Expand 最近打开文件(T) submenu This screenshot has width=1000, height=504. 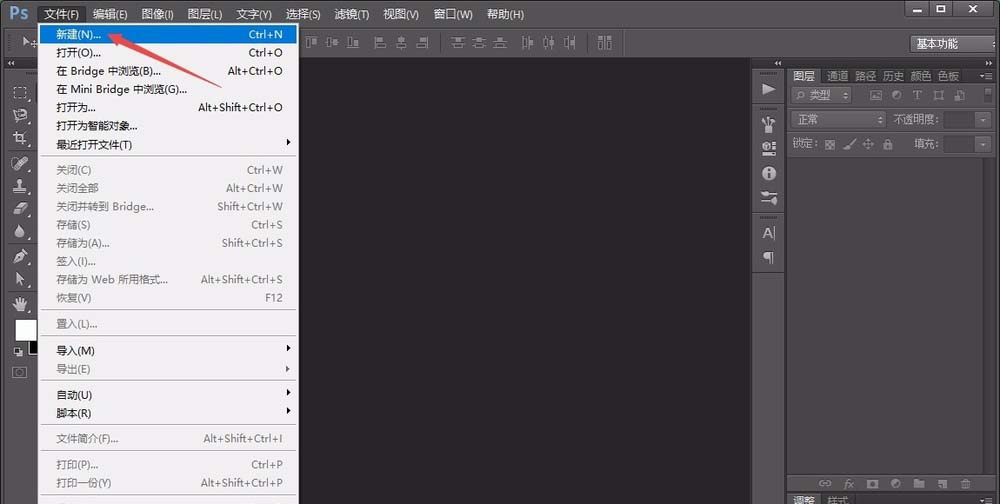click(168, 144)
